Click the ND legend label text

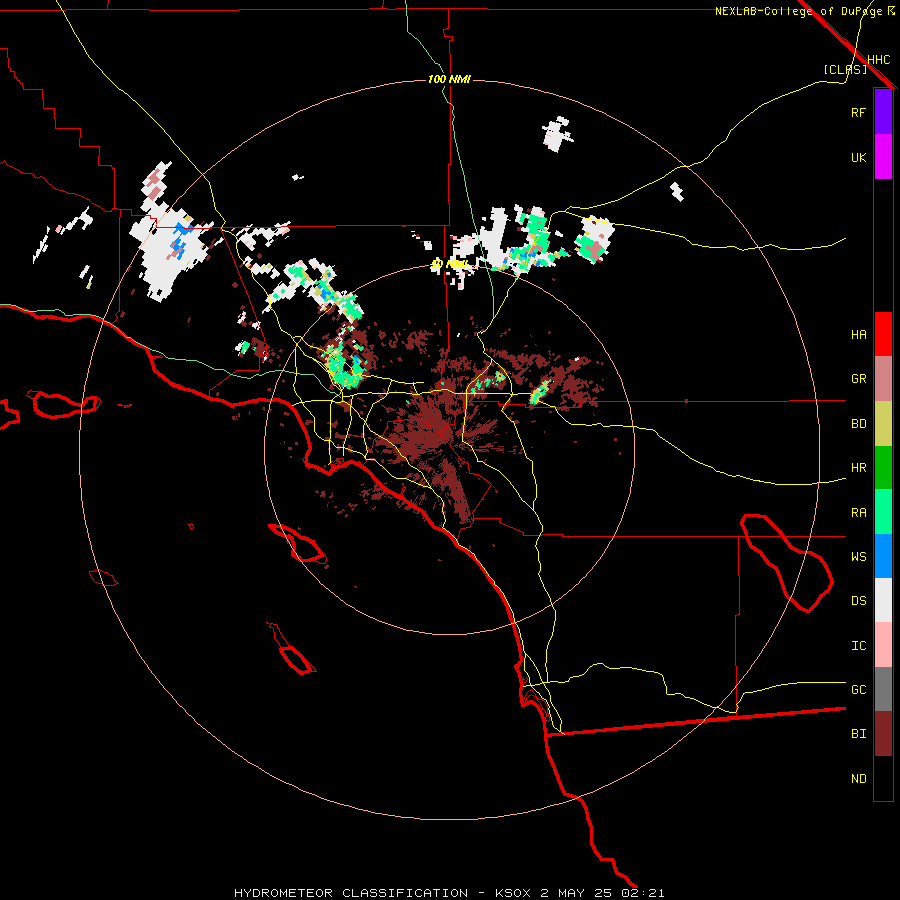[858, 779]
